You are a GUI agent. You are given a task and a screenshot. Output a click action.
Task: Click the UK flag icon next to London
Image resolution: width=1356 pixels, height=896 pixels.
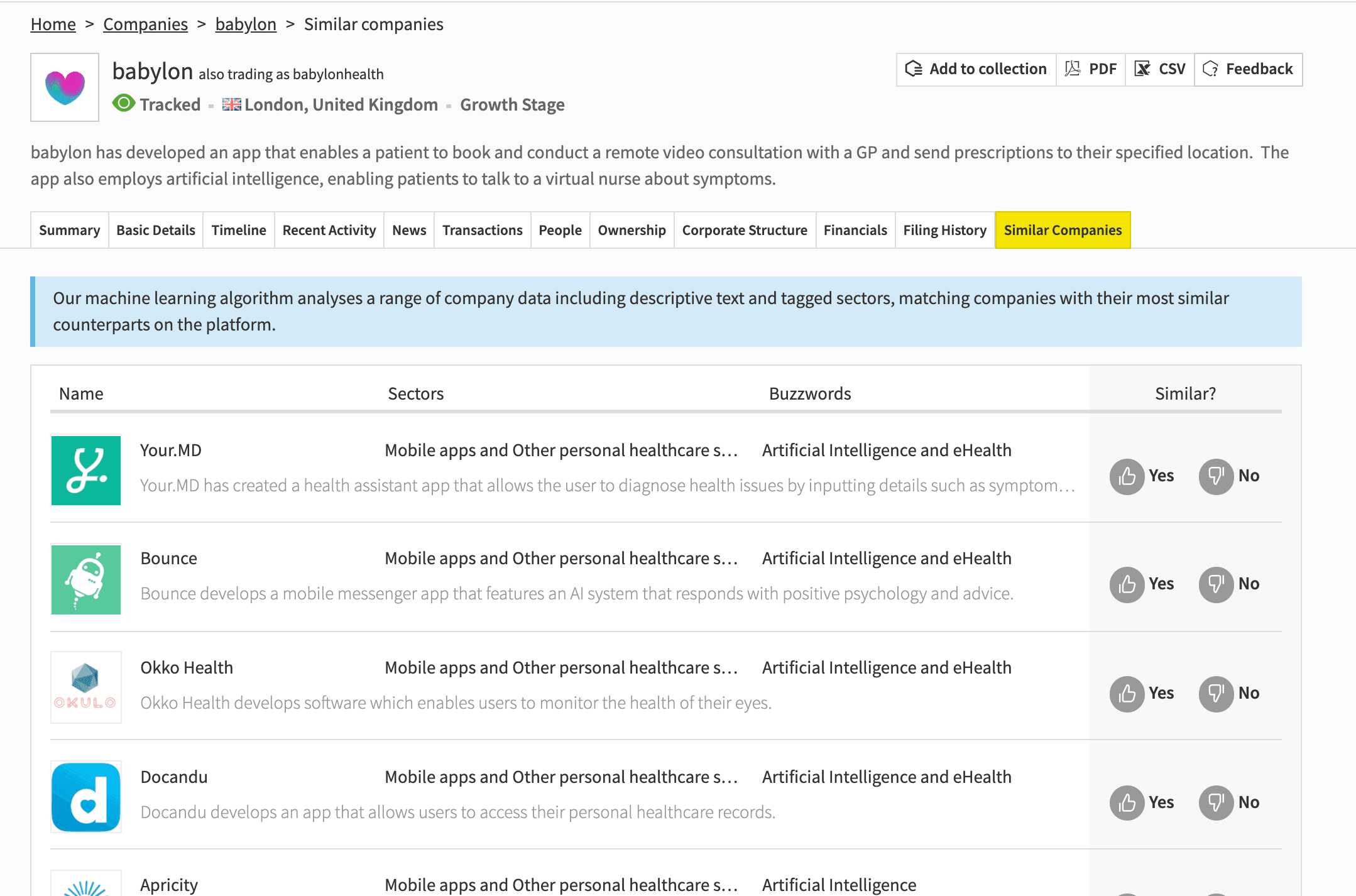[x=231, y=104]
